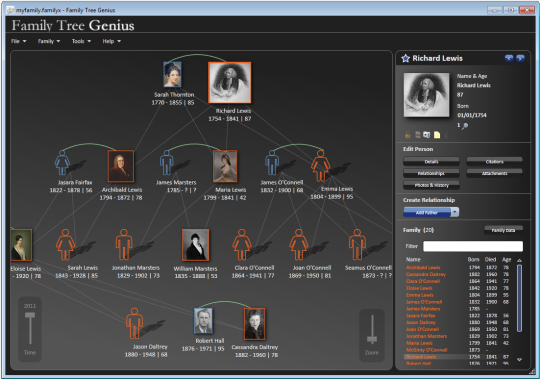Select Joan O'Connell's orange figure icon
The width and height of the screenshot is (540, 379).
click(x=299, y=245)
